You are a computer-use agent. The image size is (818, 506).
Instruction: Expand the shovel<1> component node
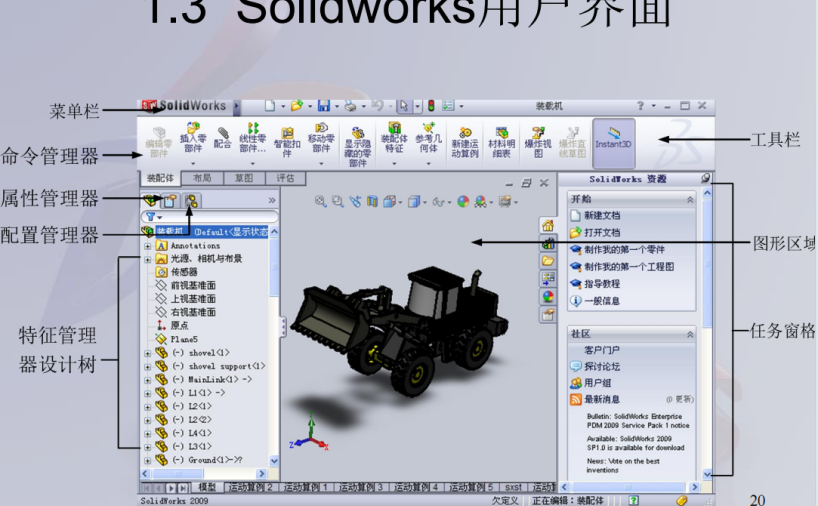148,353
